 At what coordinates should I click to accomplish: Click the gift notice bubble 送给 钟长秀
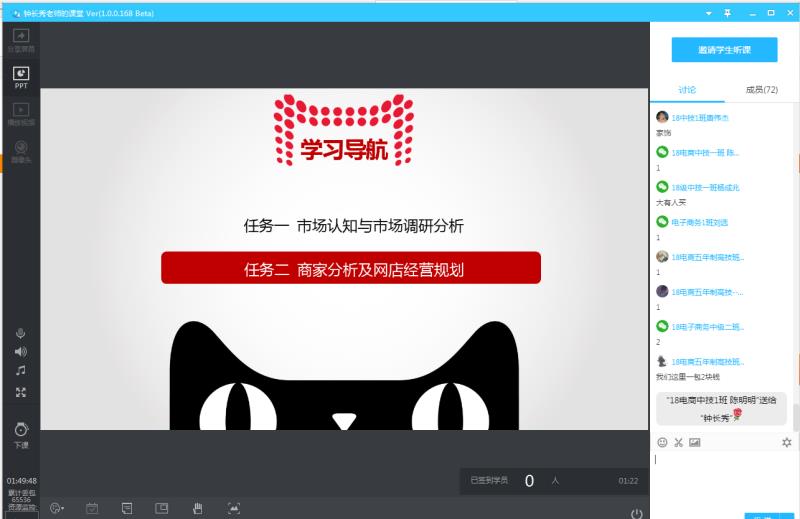tap(721, 409)
